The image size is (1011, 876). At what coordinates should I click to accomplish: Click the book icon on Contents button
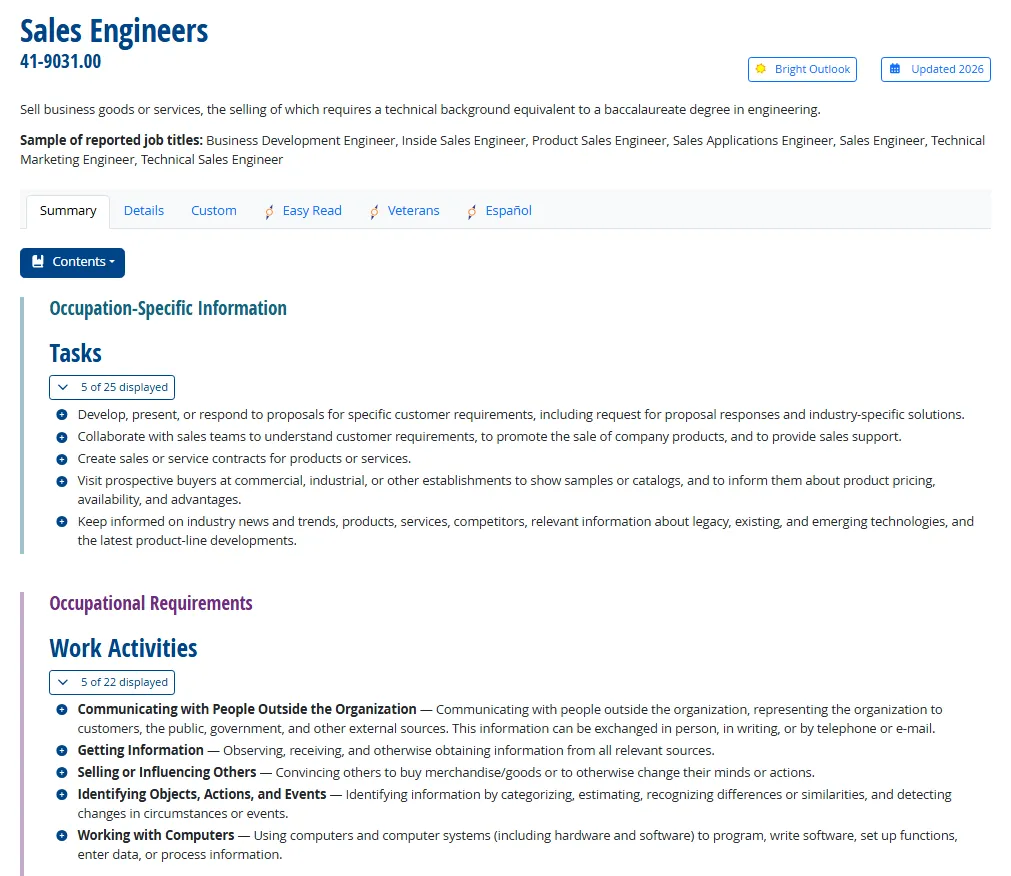(38, 262)
